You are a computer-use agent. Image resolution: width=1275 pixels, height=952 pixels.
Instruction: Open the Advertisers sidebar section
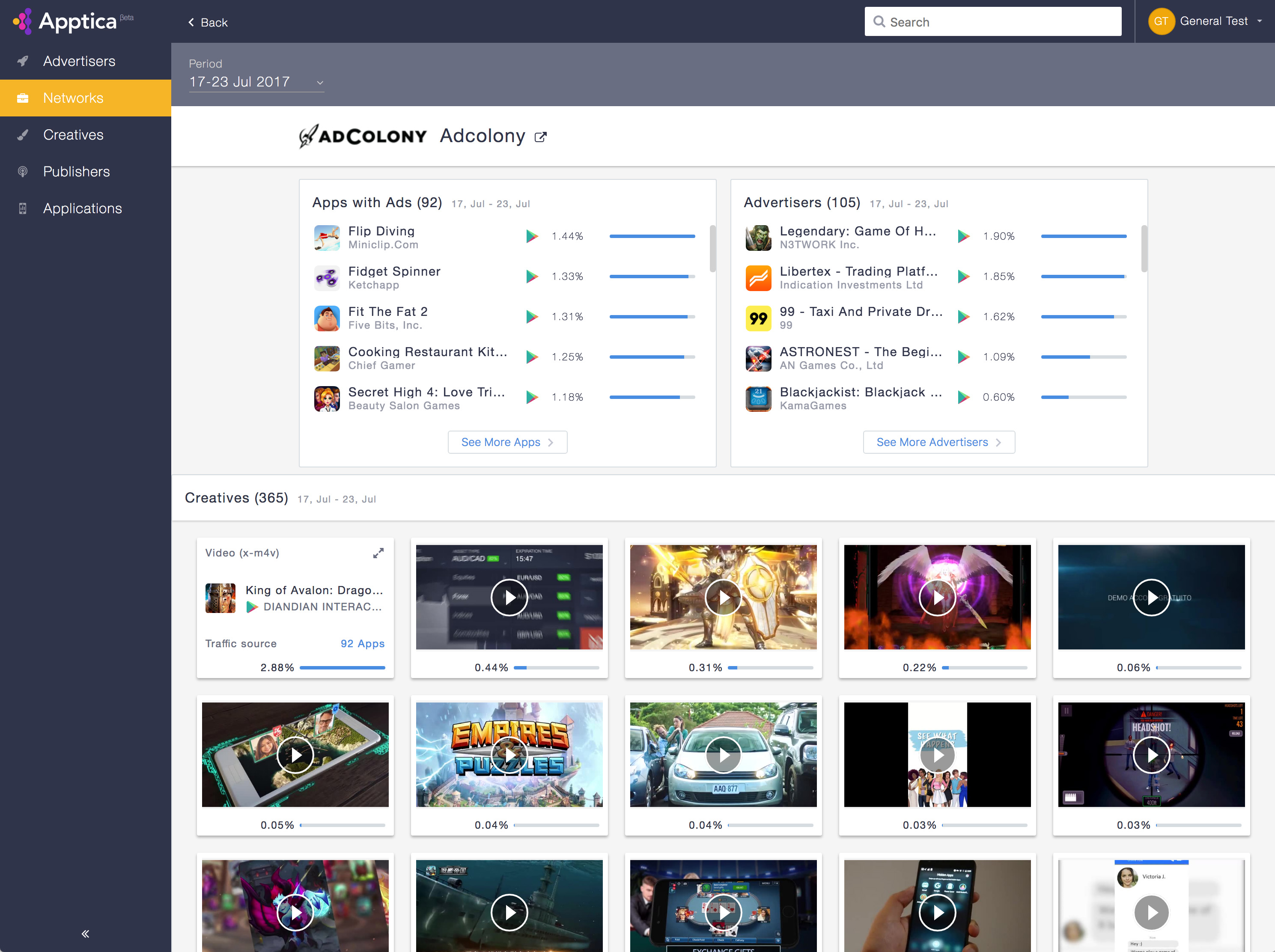pyautogui.click(x=85, y=61)
